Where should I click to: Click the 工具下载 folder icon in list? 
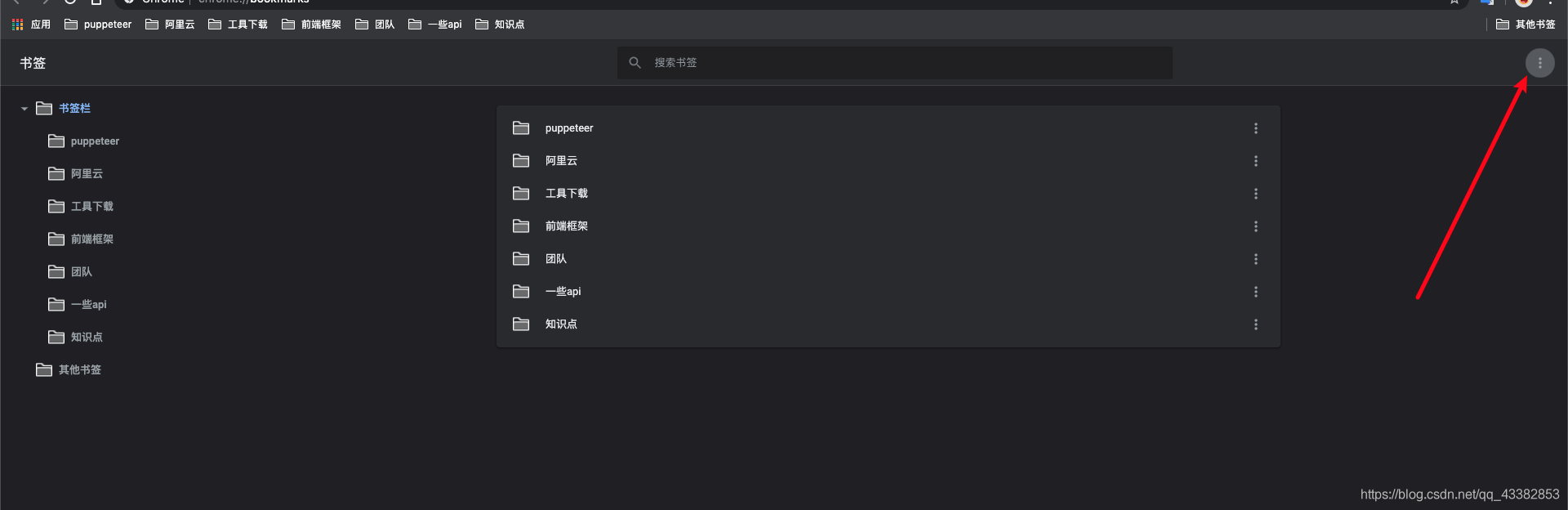(521, 194)
